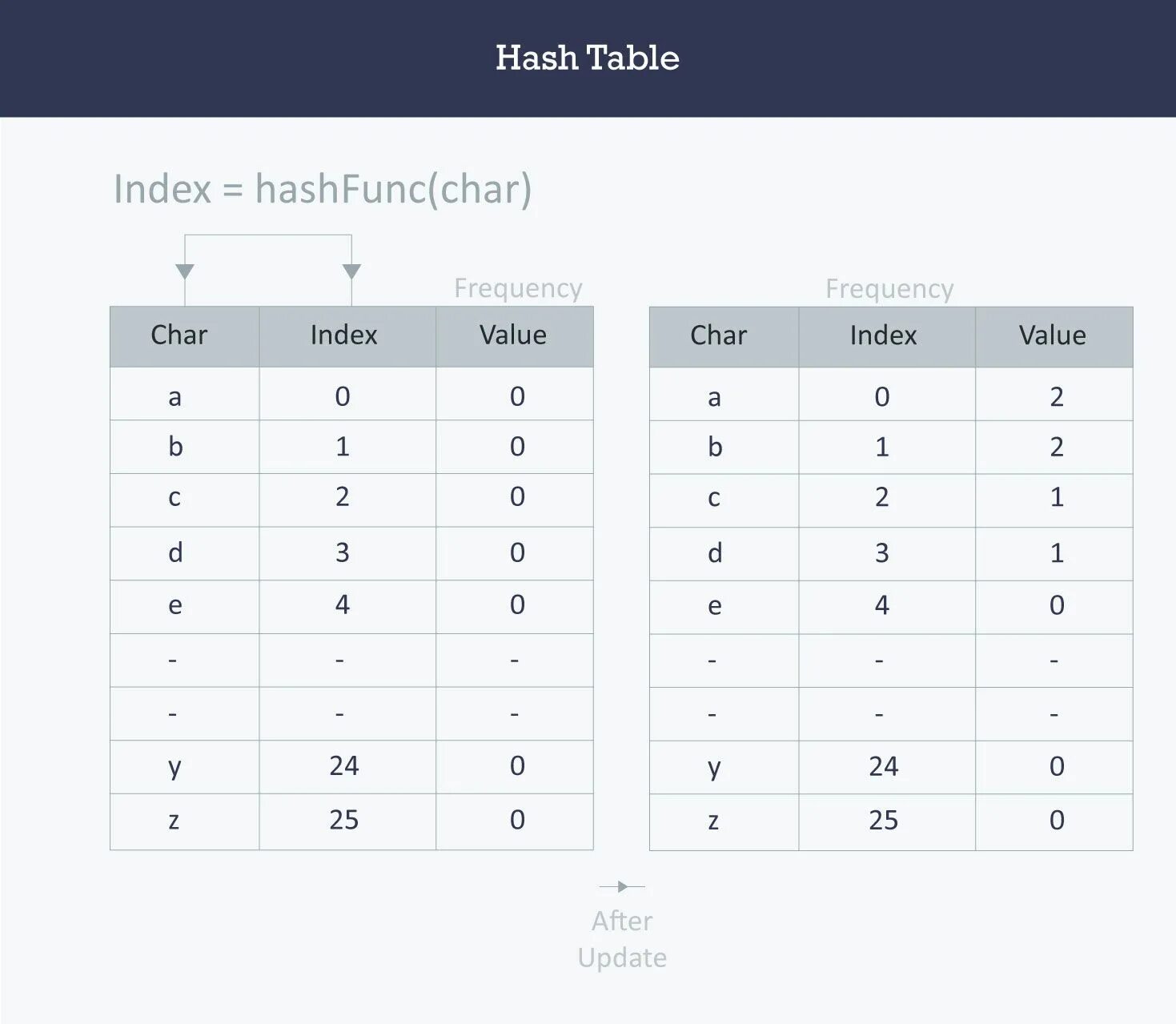1176x1024 pixels.
Task: Click char cell 'y' in the right table
Action: [714, 767]
